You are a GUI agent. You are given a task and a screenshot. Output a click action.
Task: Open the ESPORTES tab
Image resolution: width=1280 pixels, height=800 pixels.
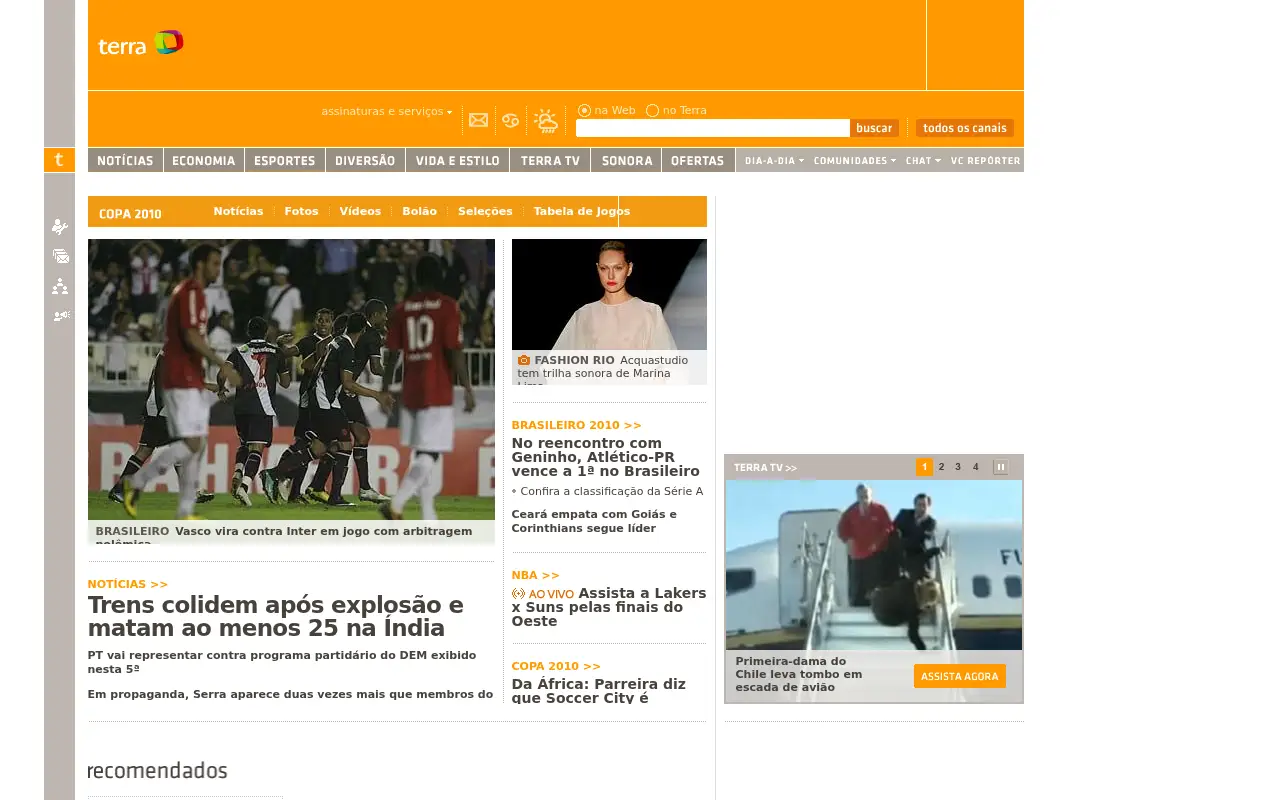pyautogui.click(x=285, y=160)
